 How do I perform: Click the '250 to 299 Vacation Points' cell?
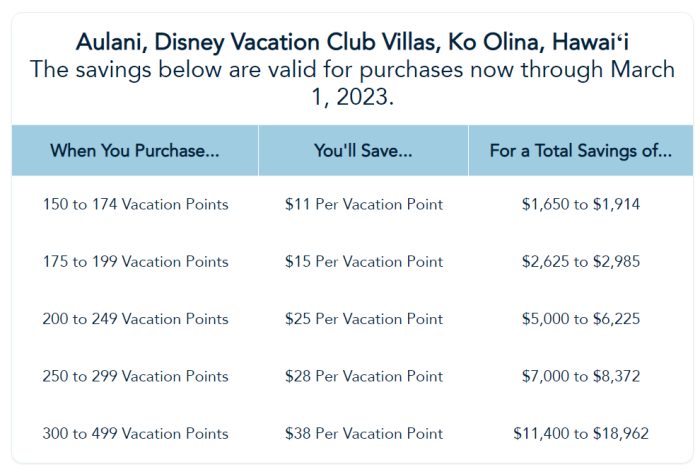[135, 376]
